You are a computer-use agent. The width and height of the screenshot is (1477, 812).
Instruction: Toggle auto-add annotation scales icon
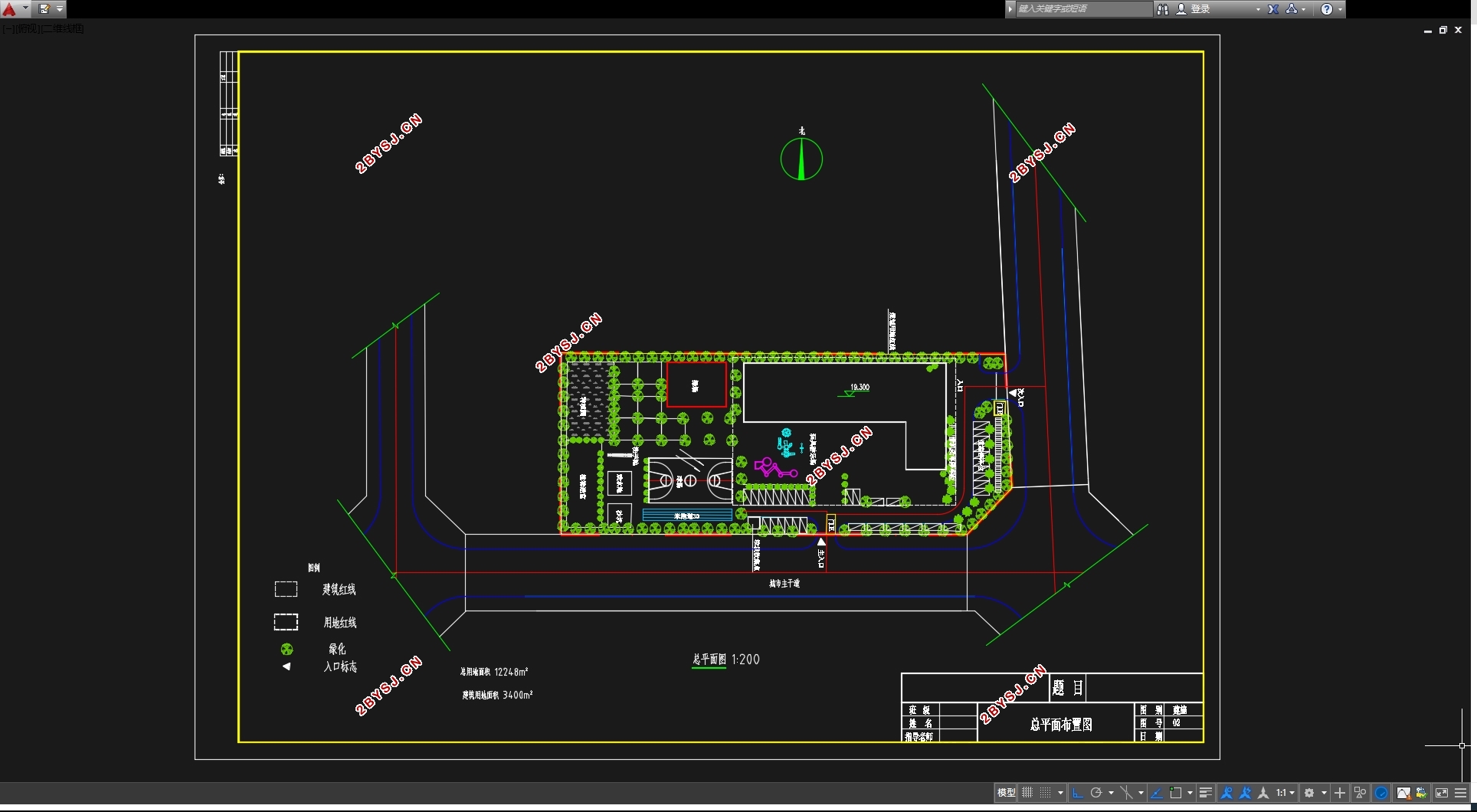(1245, 793)
